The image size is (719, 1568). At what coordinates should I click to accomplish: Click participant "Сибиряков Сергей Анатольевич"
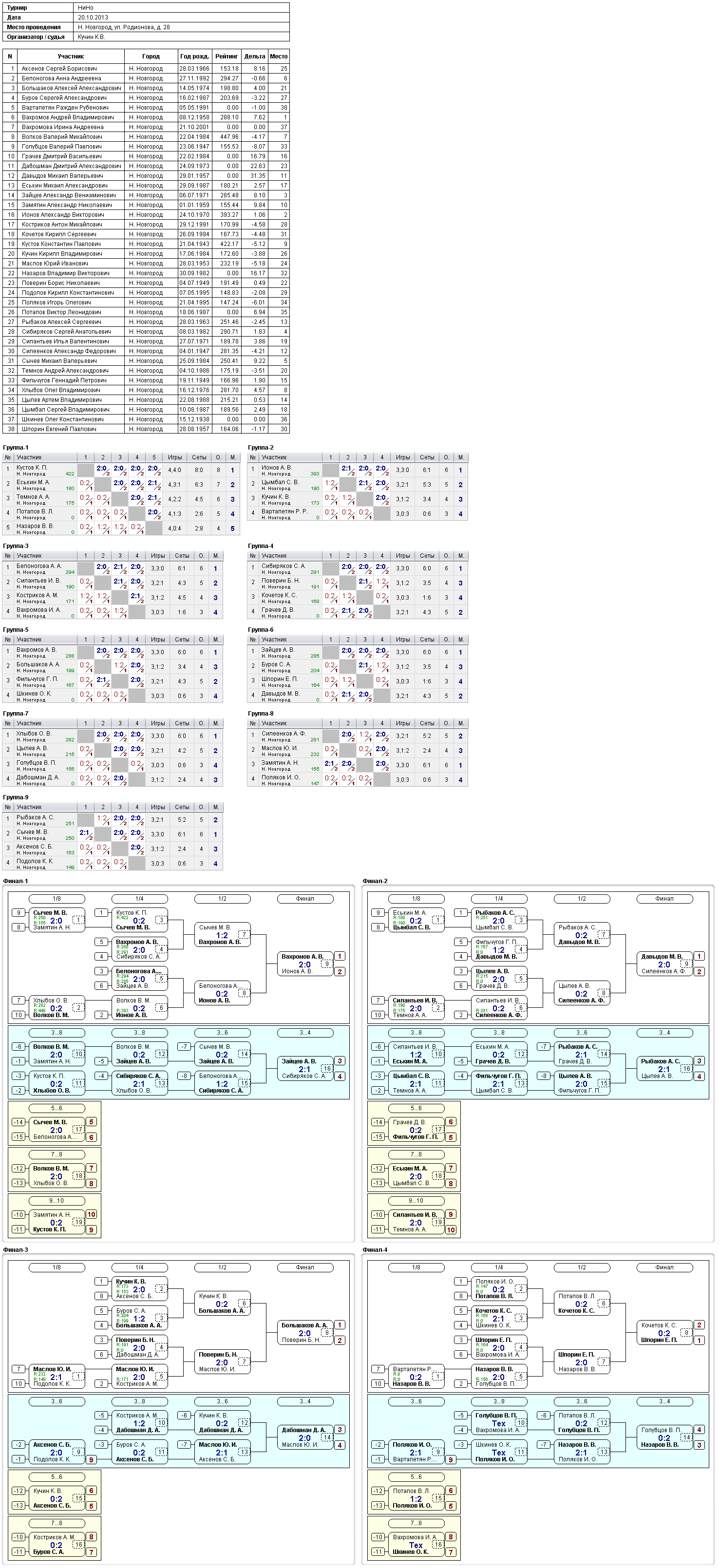pyautogui.click(x=66, y=332)
